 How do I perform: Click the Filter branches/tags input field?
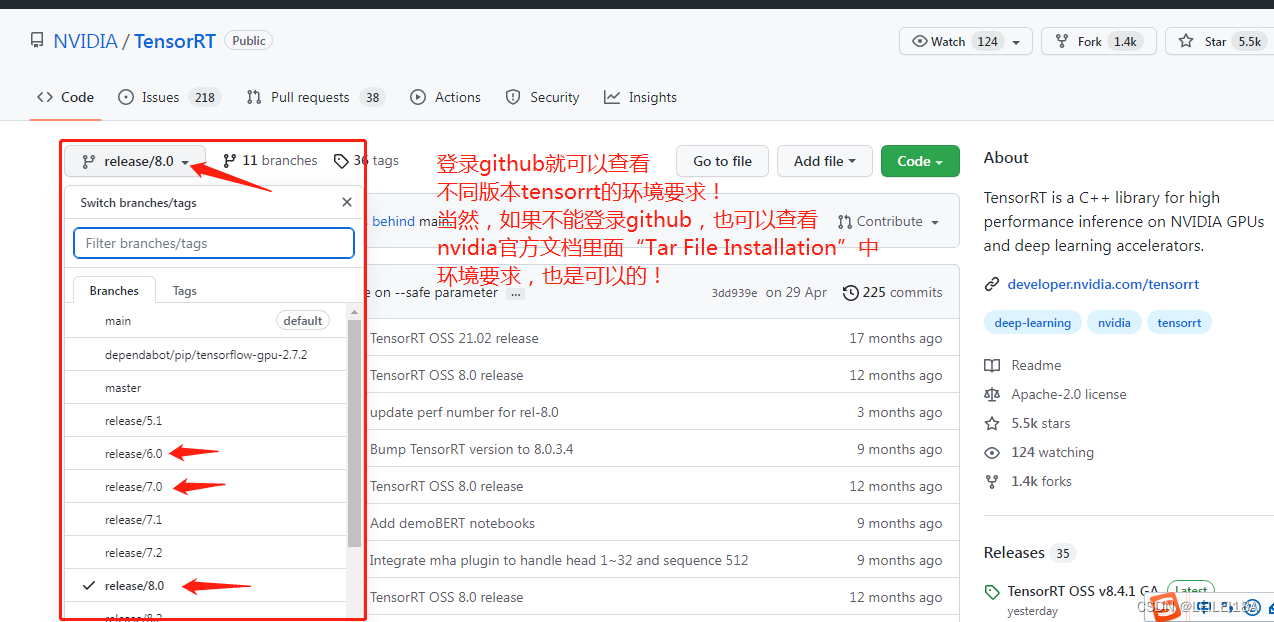coord(213,243)
